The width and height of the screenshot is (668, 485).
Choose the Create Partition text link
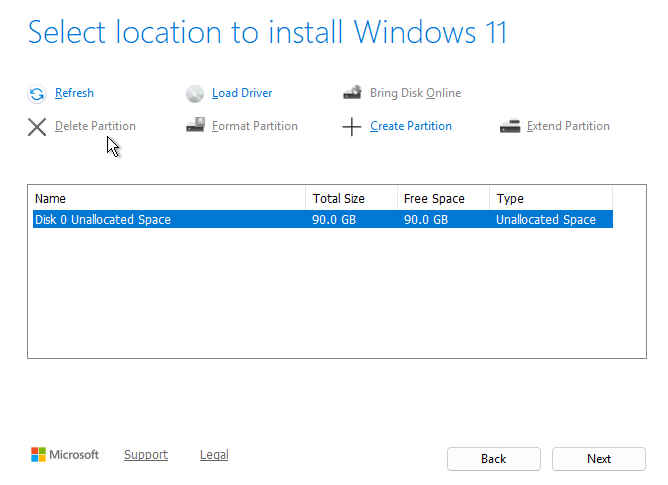[x=410, y=126]
